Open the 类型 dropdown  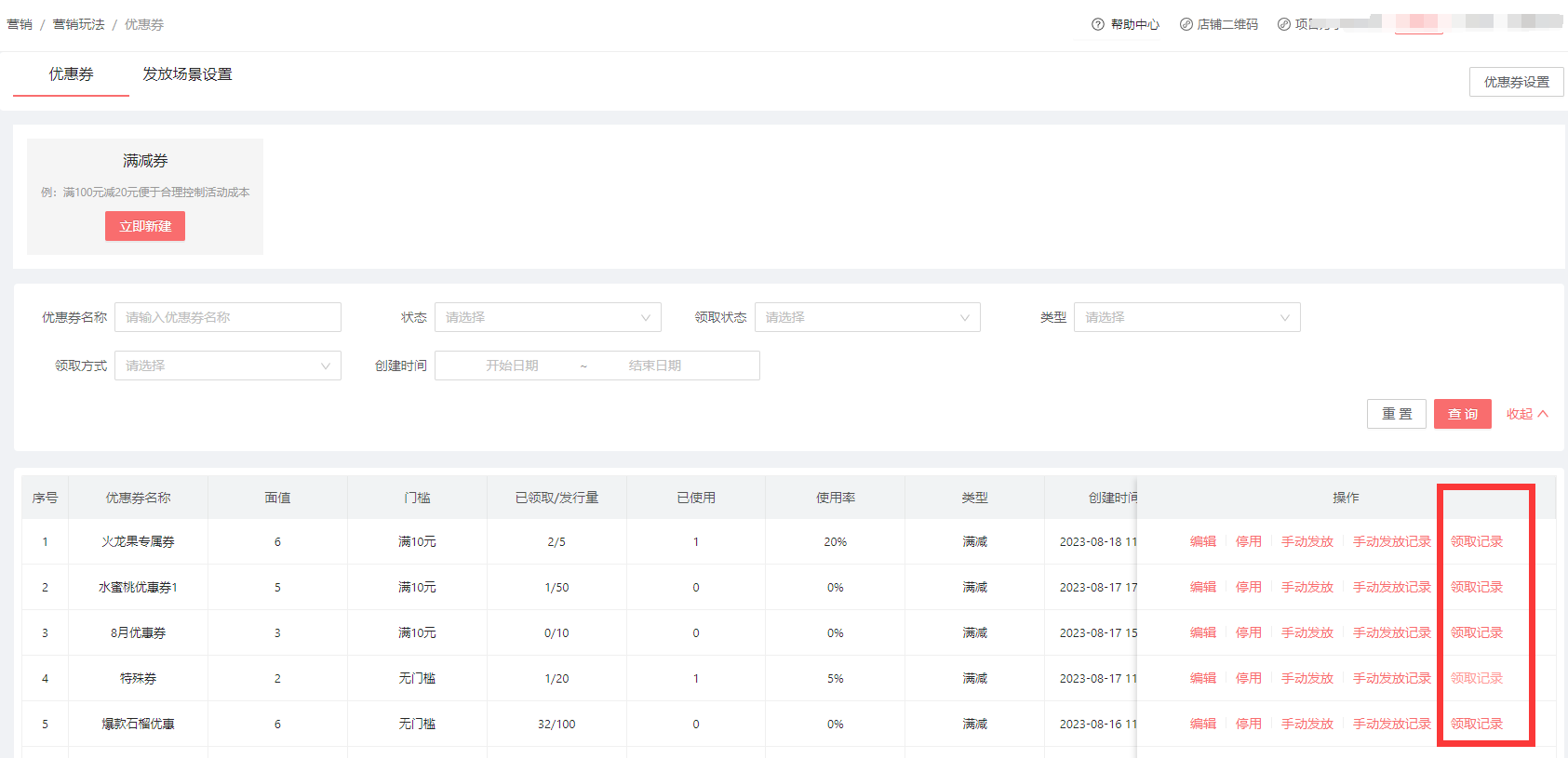pos(1186,317)
